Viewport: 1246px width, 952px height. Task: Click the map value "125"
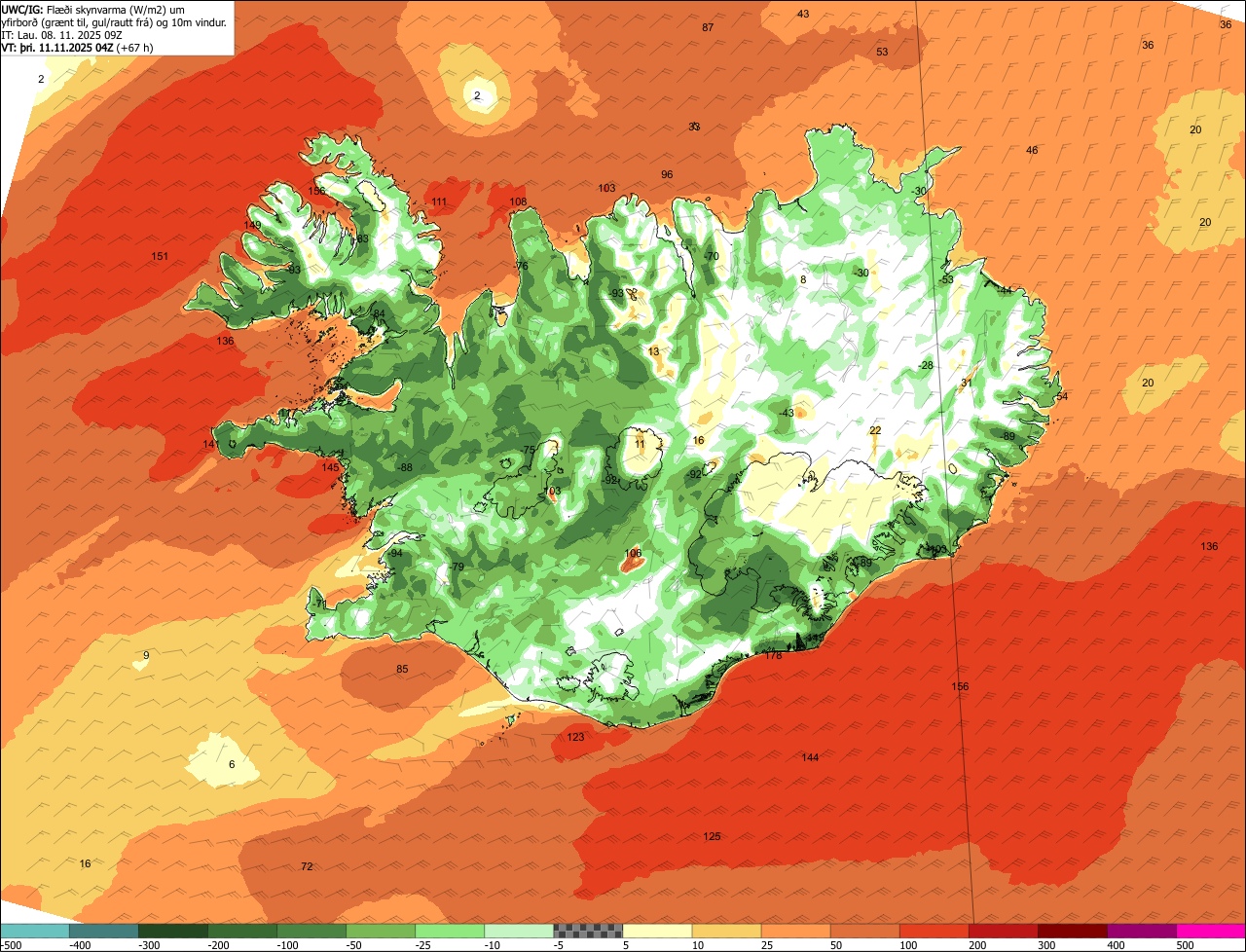pyautogui.click(x=712, y=837)
